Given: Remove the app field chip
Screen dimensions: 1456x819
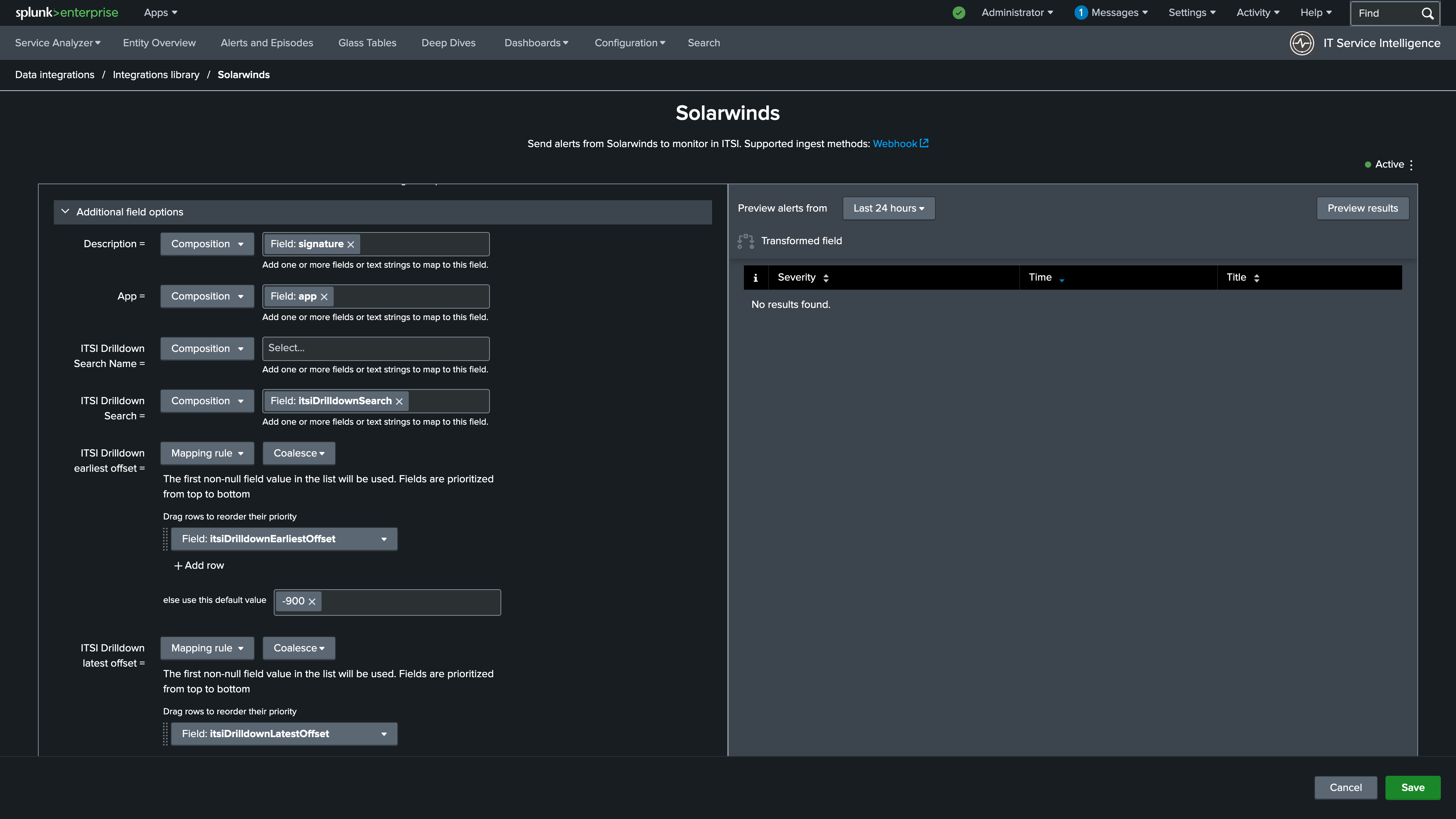Looking at the screenshot, I should [x=324, y=297].
